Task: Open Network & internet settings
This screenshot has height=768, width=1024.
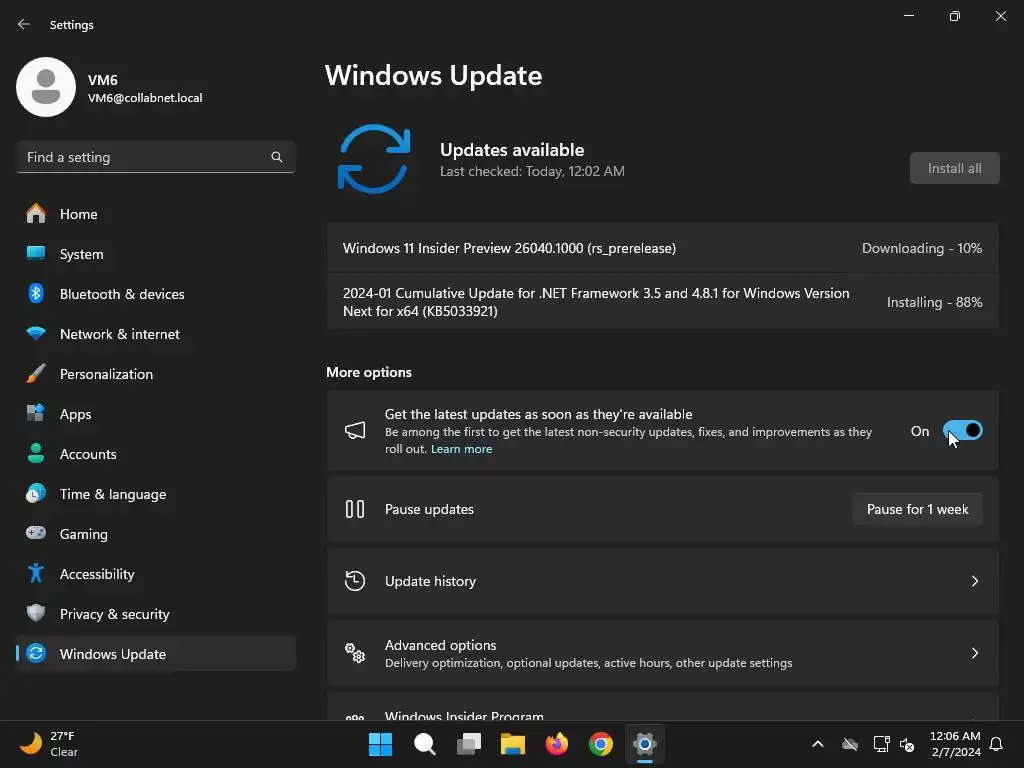Action: (156, 334)
